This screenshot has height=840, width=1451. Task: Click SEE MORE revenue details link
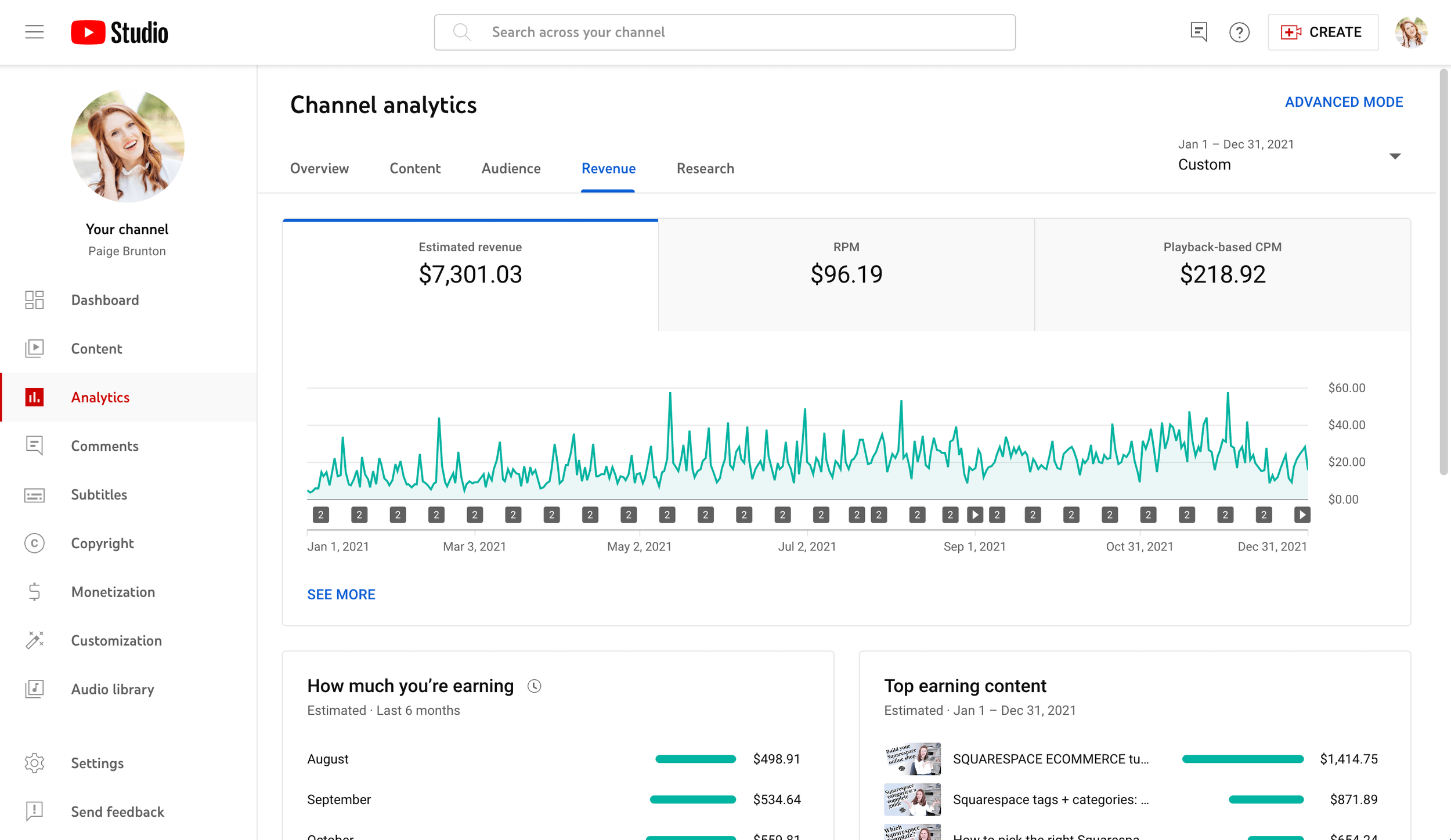click(342, 594)
